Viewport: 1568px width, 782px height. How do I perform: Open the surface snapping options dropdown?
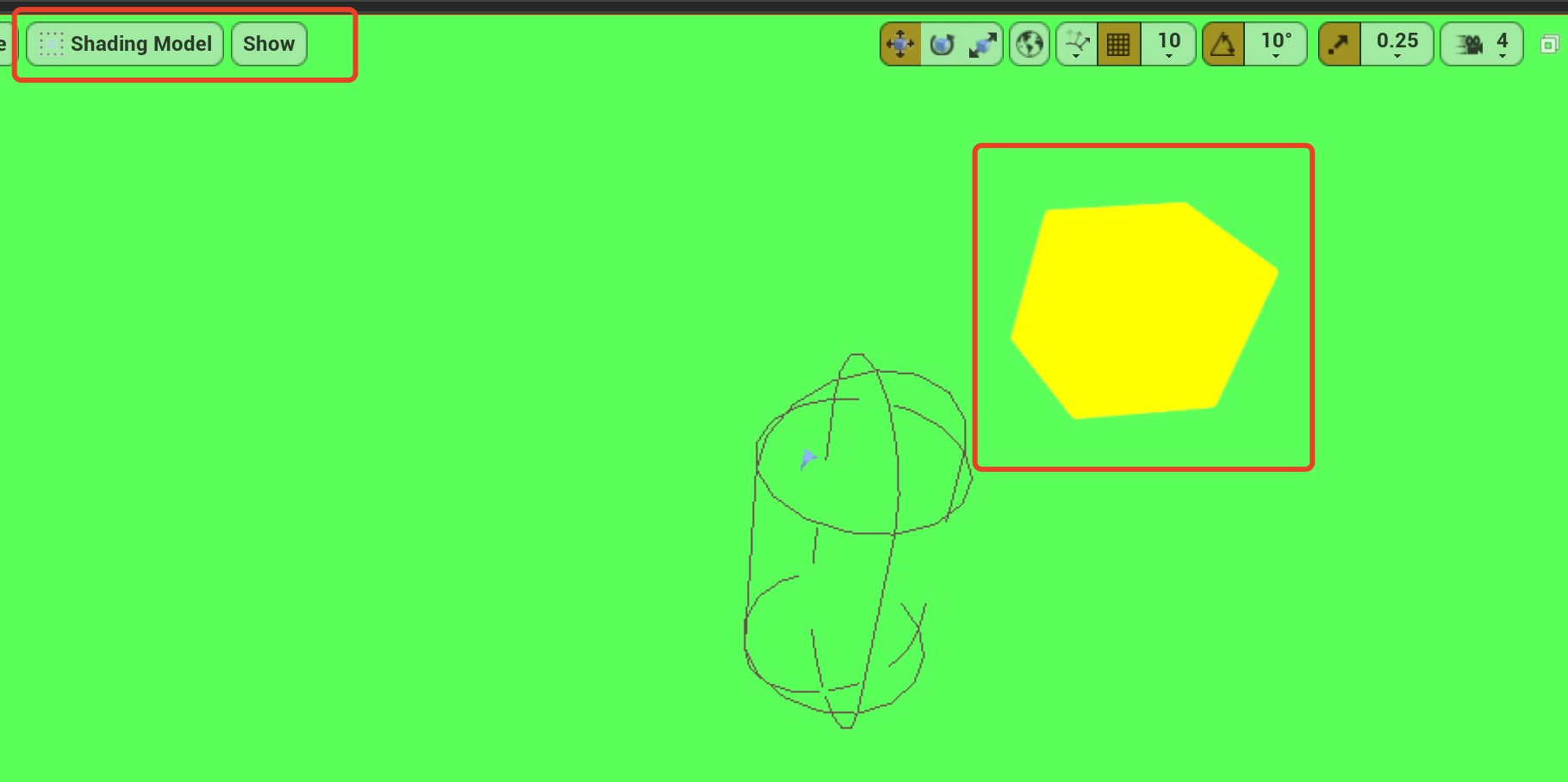(1077, 44)
